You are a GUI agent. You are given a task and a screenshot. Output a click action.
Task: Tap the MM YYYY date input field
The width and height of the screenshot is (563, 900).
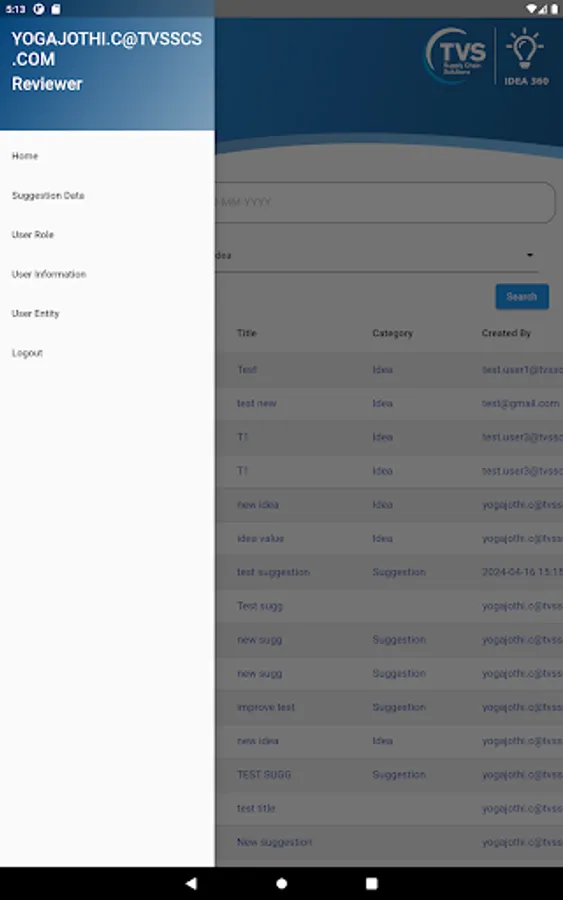385,203
